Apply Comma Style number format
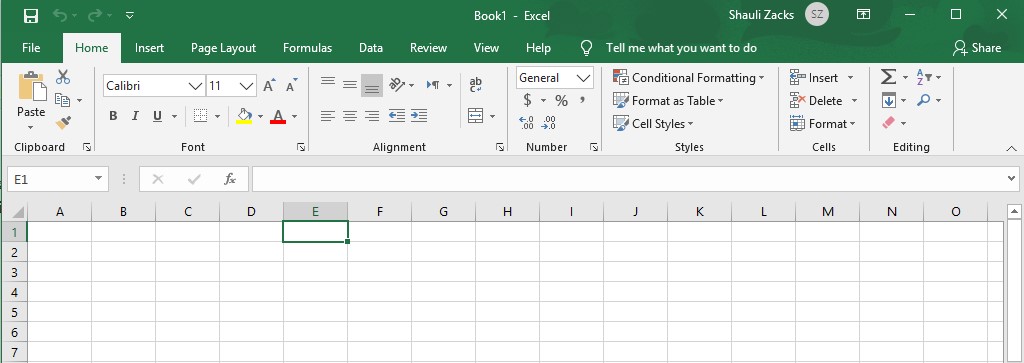The image size is (1024, 363). [582, 100]
